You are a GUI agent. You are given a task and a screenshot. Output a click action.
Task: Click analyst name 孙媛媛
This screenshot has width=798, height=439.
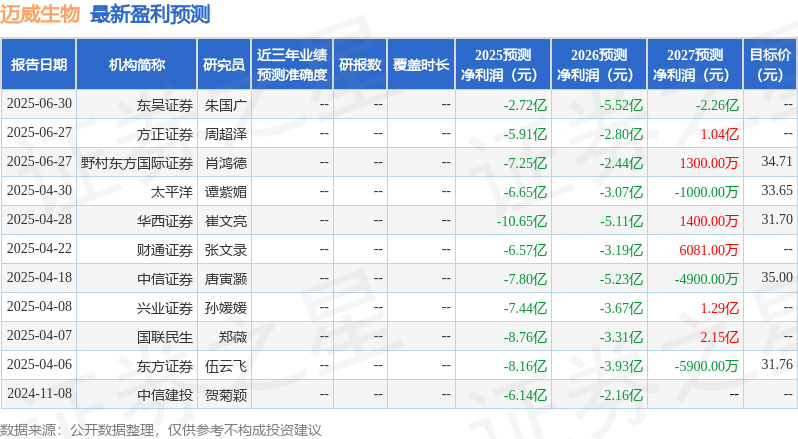click(225, 308)
